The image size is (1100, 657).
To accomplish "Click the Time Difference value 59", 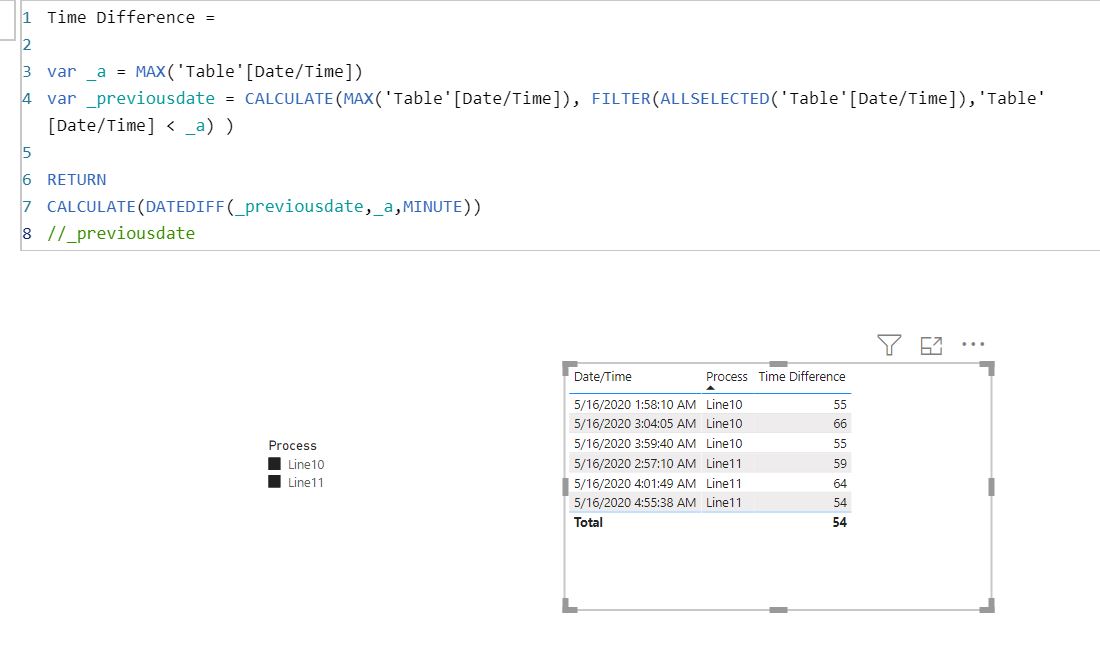I will [840, 463].
